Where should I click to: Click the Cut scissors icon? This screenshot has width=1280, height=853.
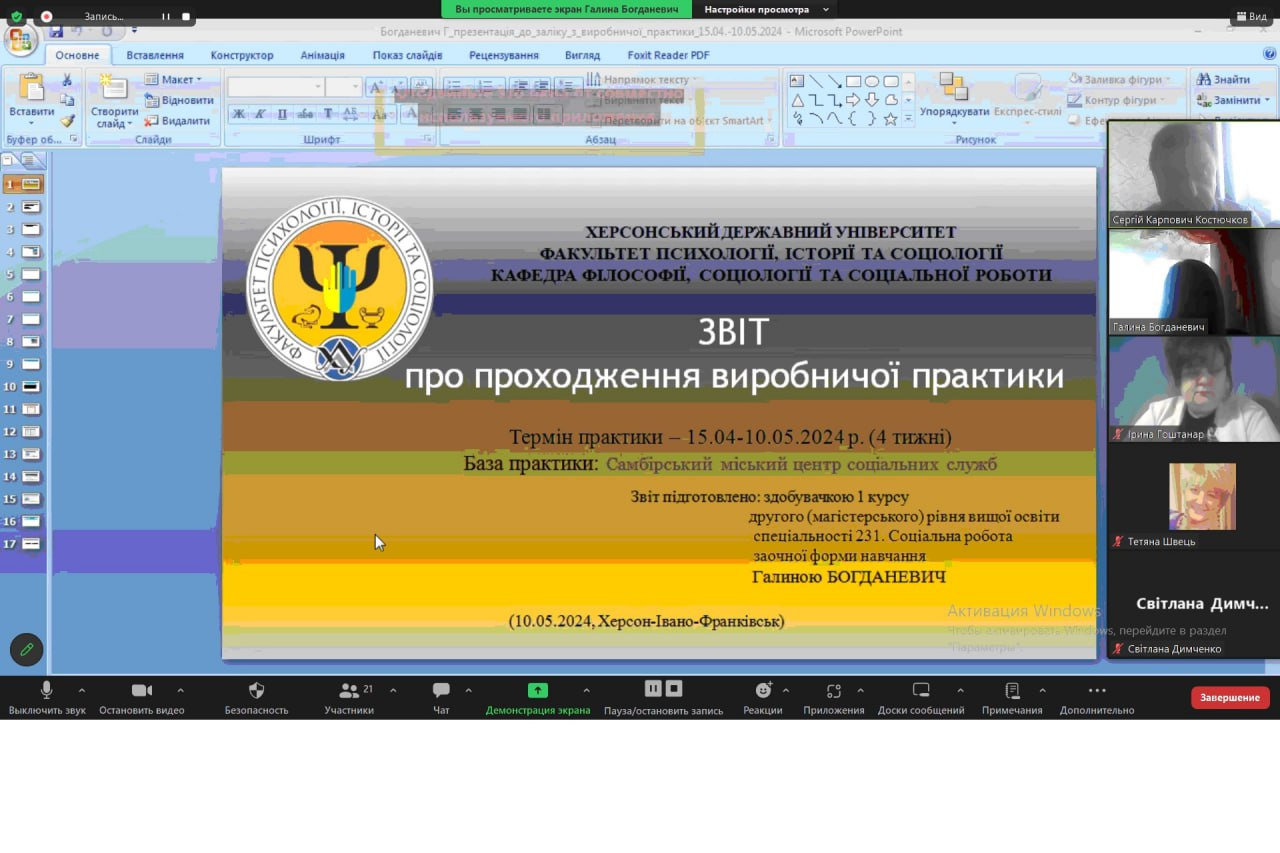click(x=67, y=80)
